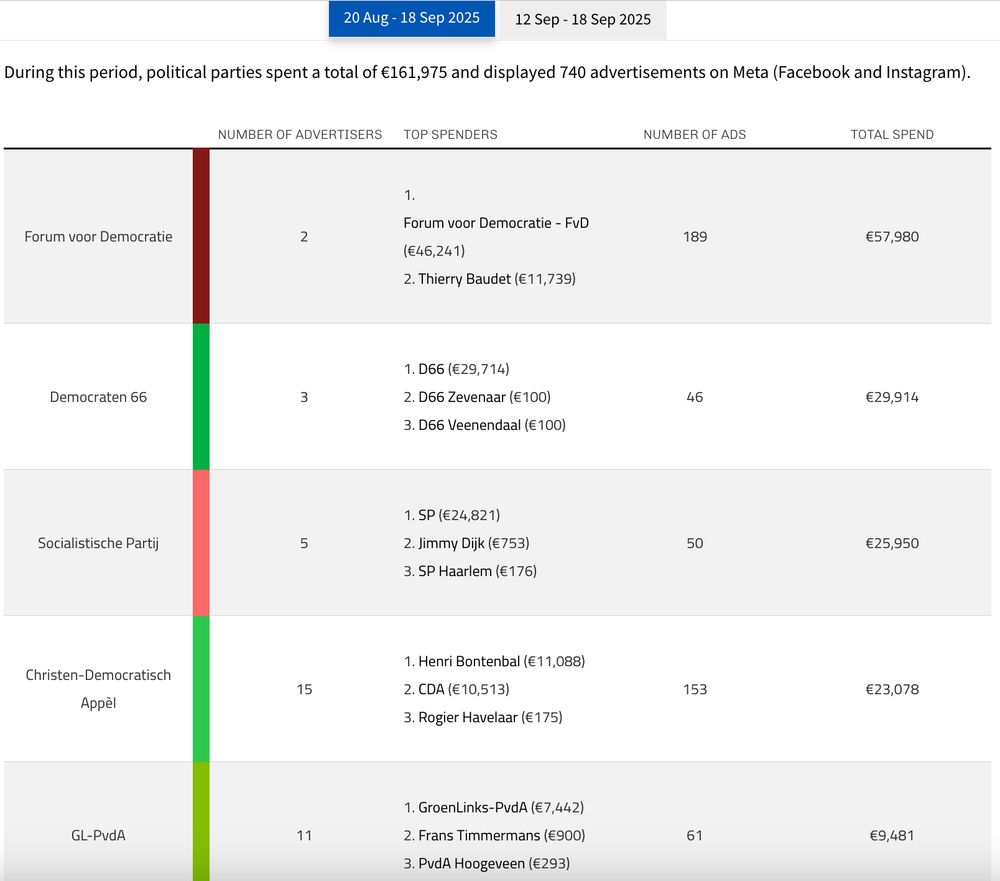Select the Forum voor Democratie party name
Viewport: 1000px width, 881px height.
(98, 237)
